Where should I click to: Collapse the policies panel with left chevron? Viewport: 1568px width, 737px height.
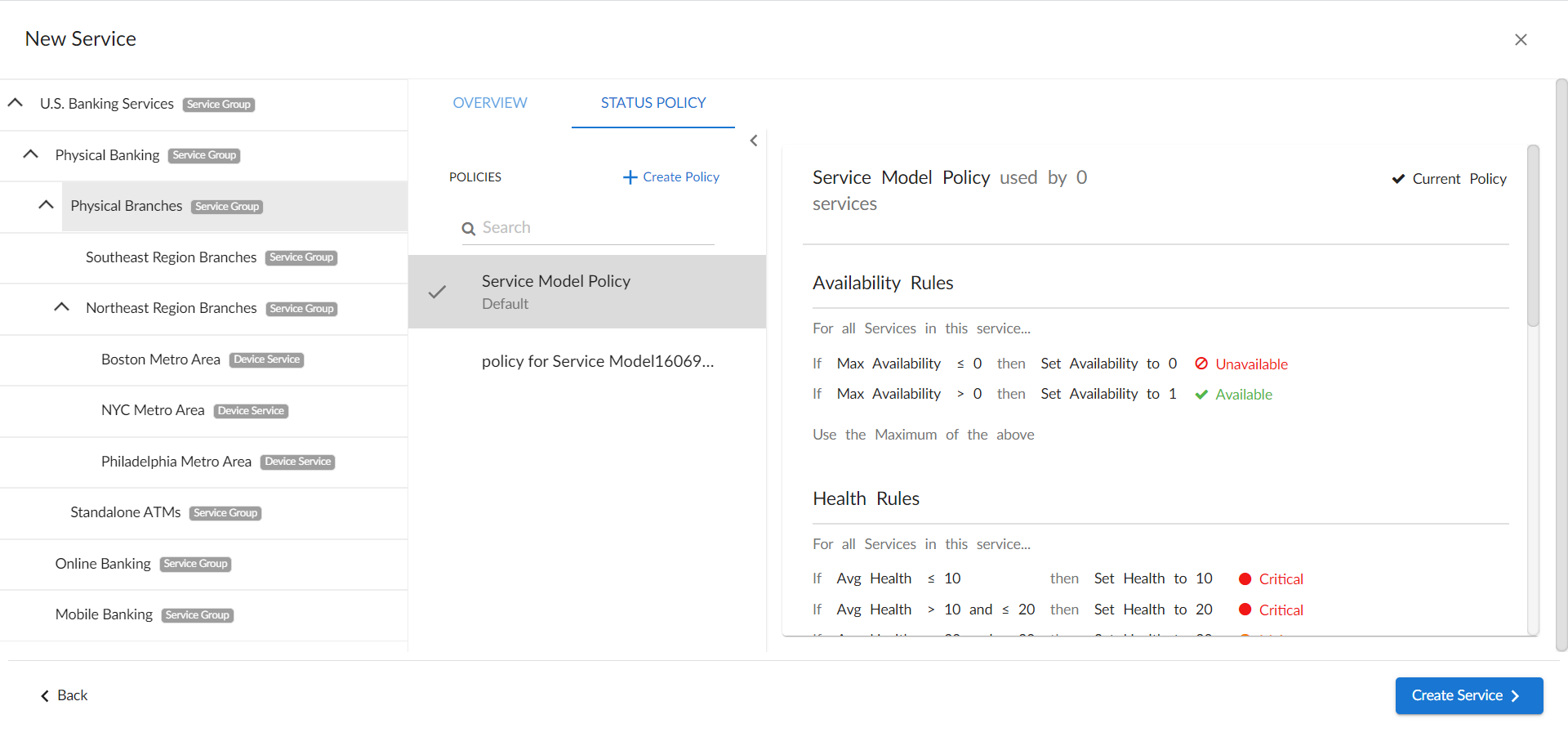coord(754,141)
